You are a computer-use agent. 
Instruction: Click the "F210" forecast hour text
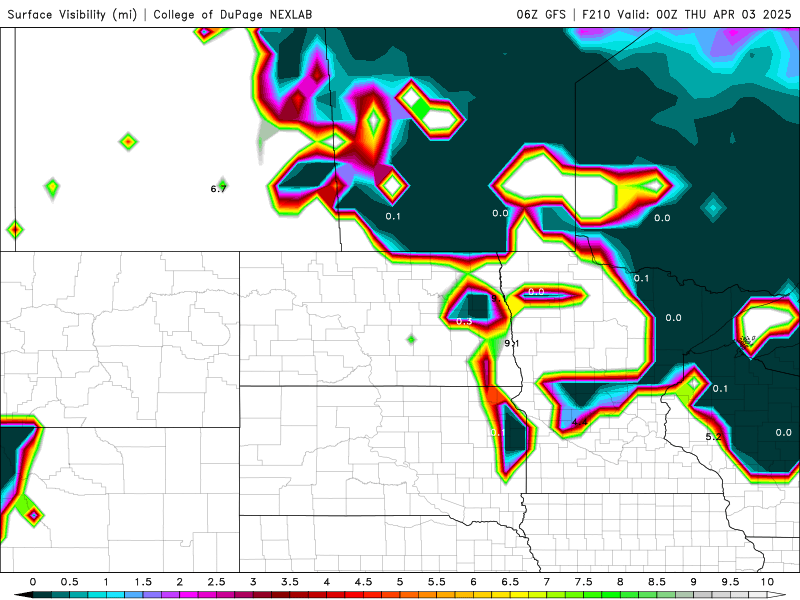point(596,14)
